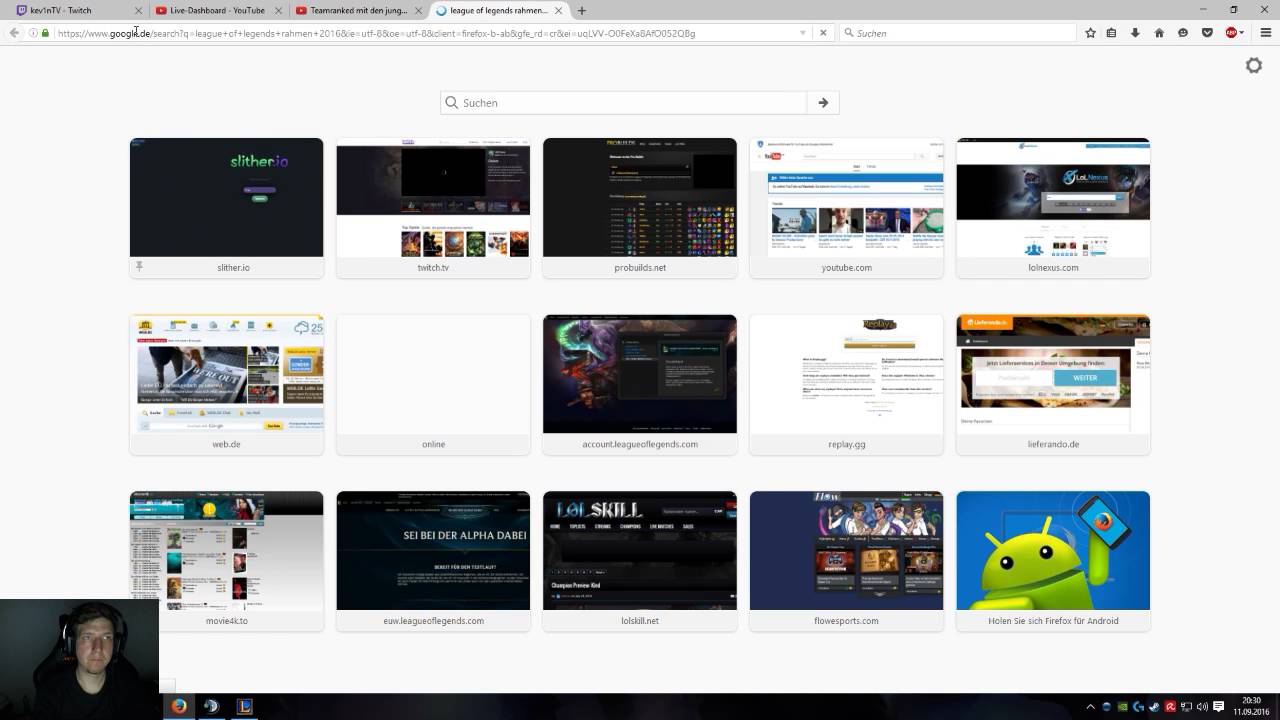
Task: Click Firefox icon in the taskbar
Action: [x=179, y=706]
